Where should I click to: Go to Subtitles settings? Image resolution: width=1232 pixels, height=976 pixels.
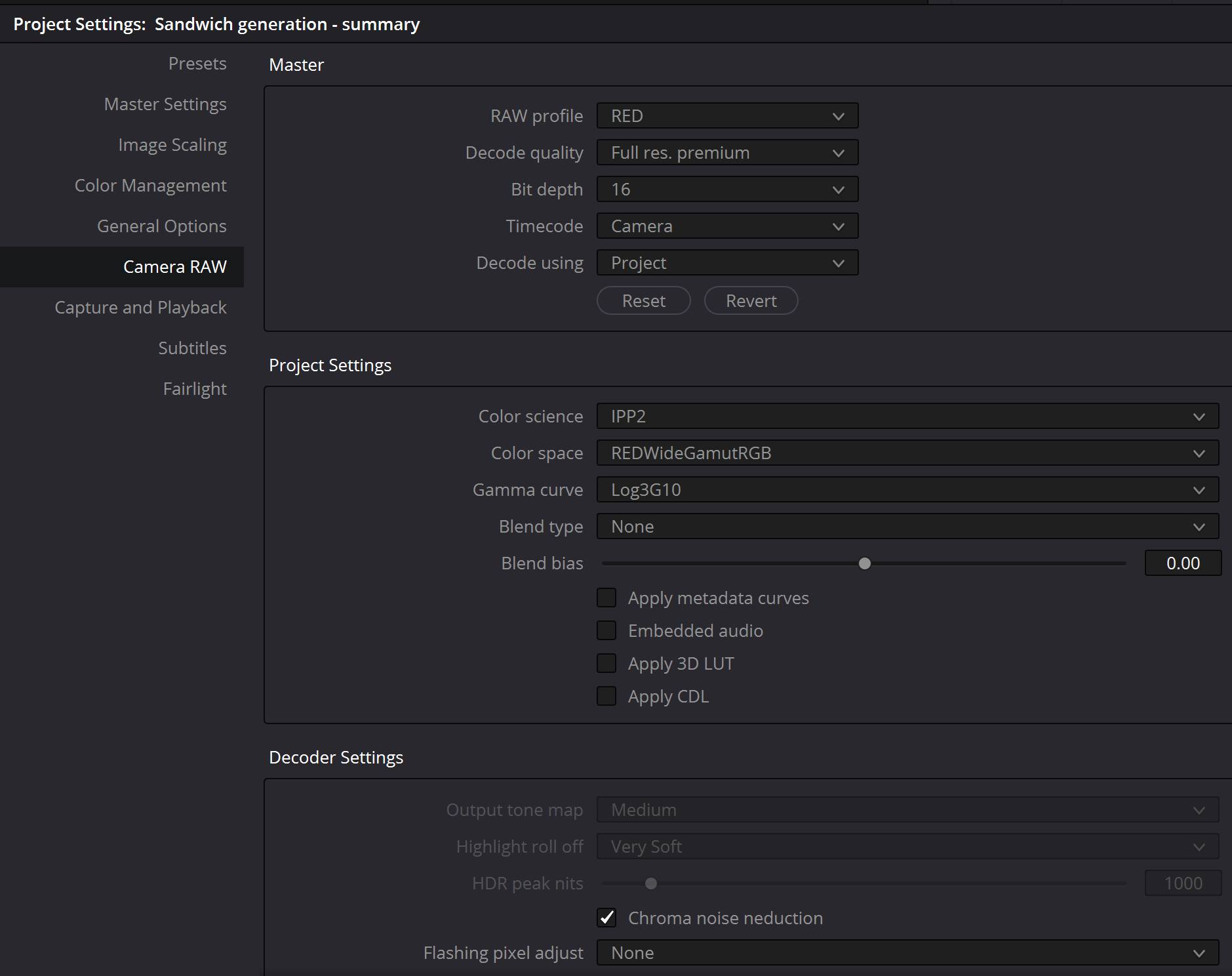pyautogui.click(x=192, y=348)
